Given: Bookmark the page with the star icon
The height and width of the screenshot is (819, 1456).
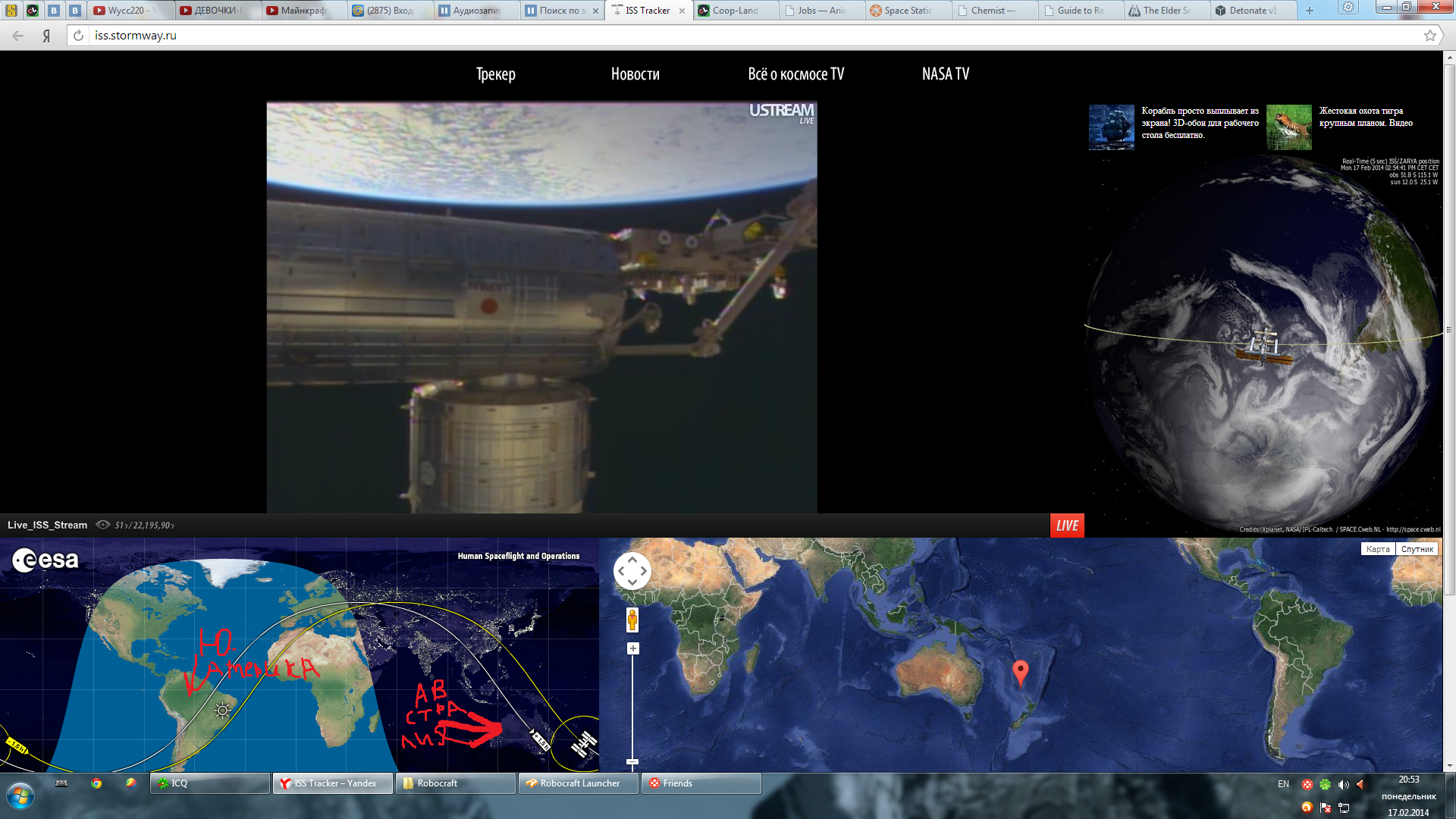Looking at the screenshot, I should coord(1429,36).
